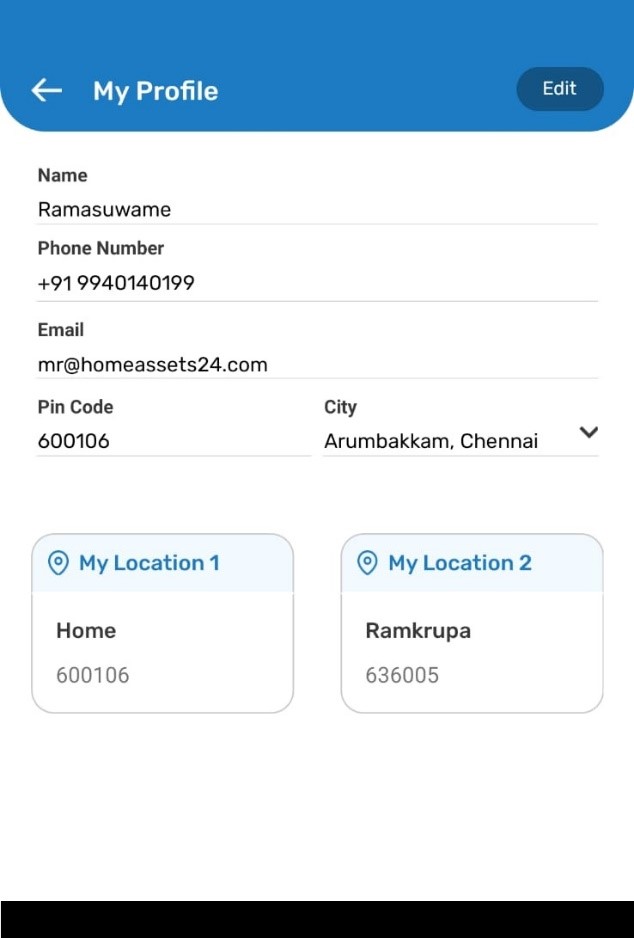Click the City label
This screenshot has height=938, width=634.
coord(340,407)
